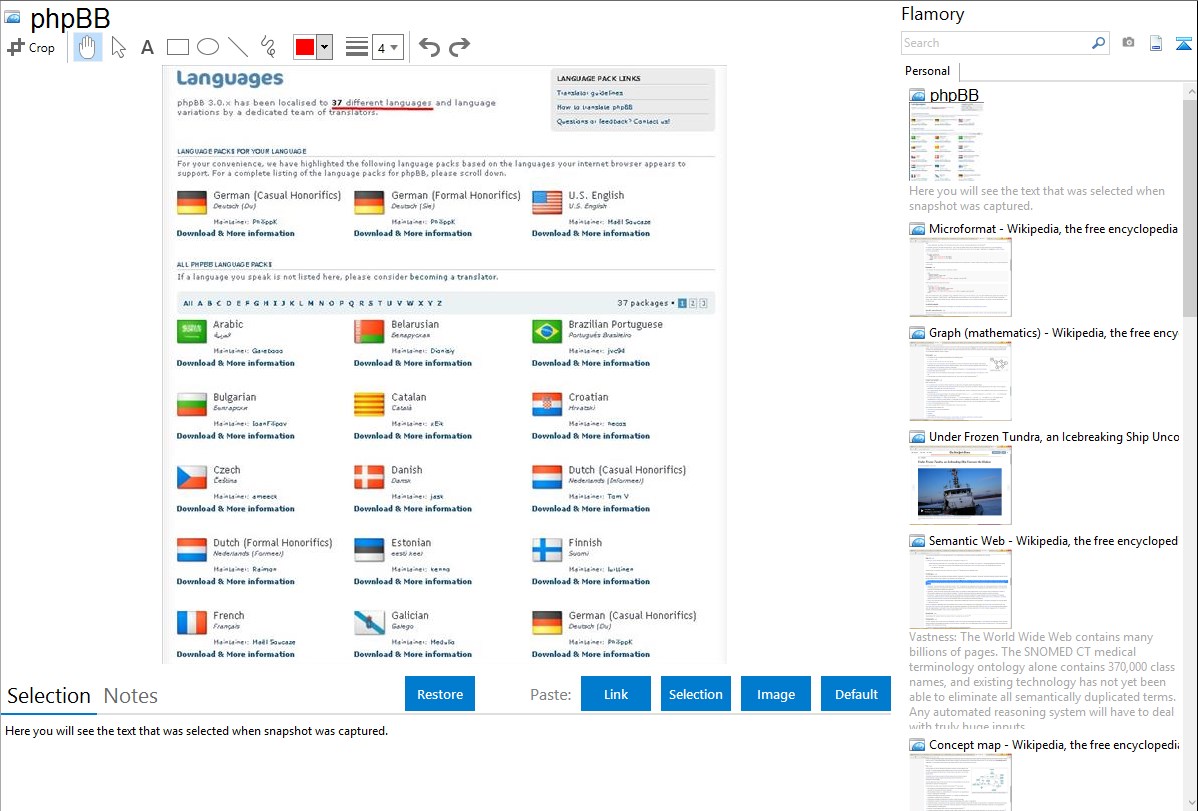Click the Paste Default button

tap(856, 694)
